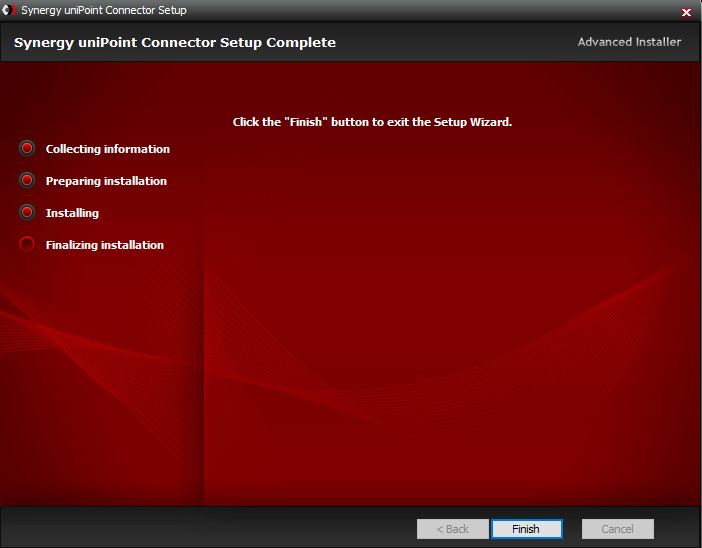Click the "Preparing installation" step label
Screen dimensions: 702x548
pos(106,181)
